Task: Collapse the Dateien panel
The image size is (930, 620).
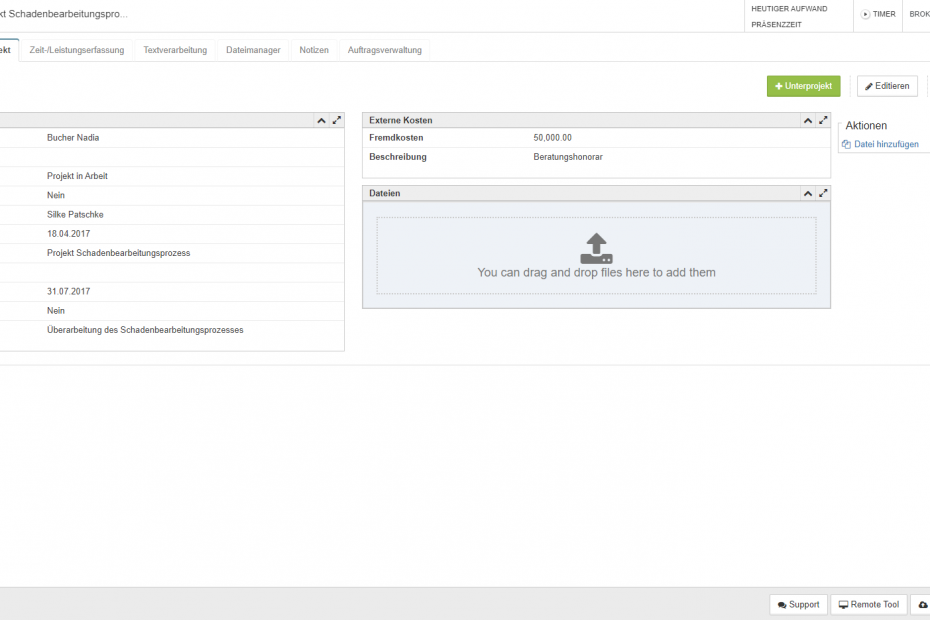Action: click(x=808, y=193)
